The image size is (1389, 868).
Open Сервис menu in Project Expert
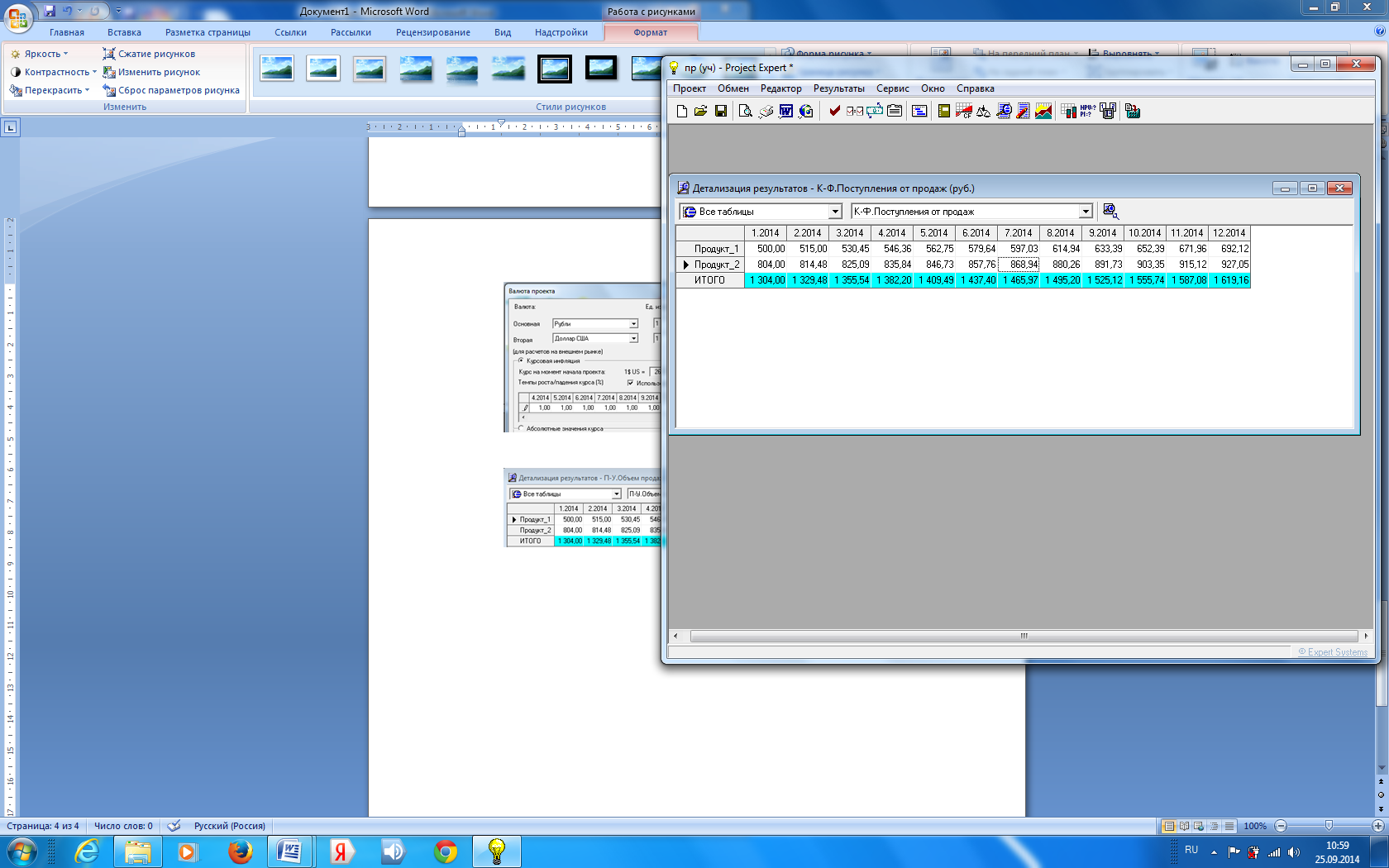(892, 88)
